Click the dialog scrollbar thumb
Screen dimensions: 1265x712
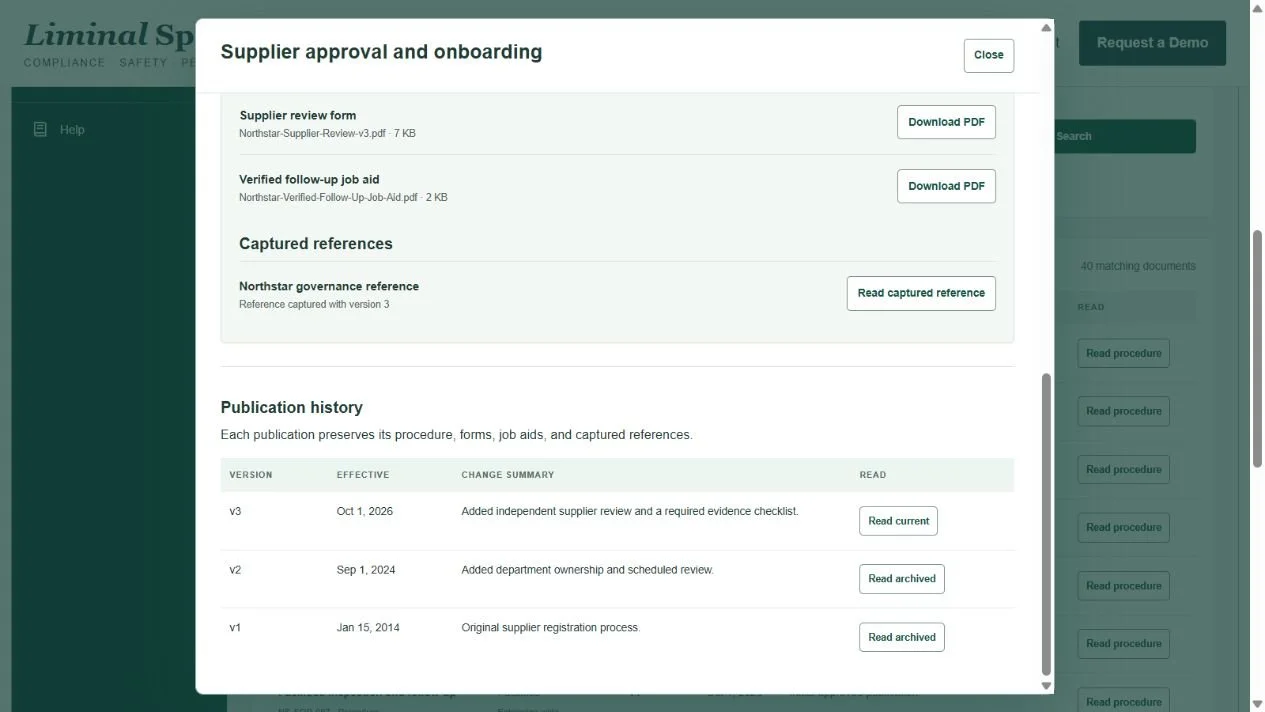(1046, 525)
